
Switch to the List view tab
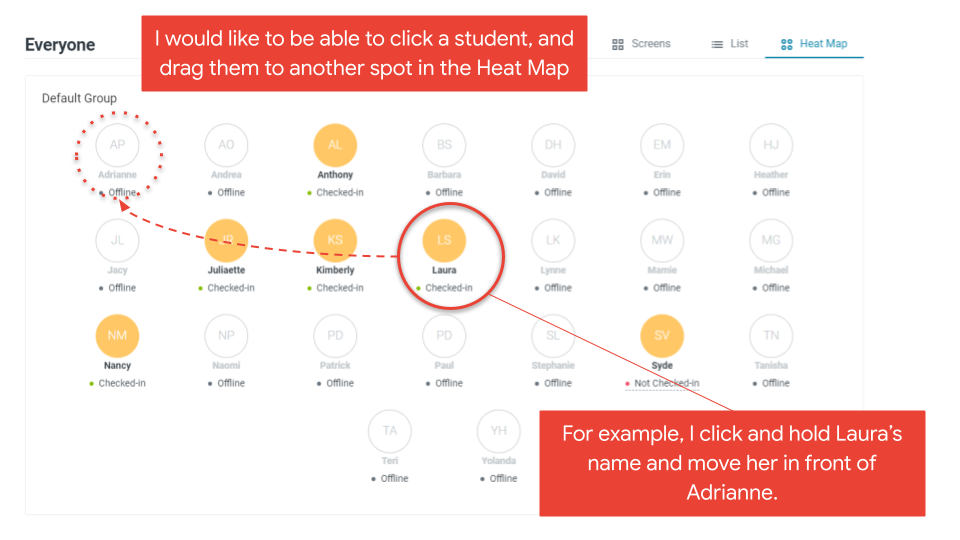(729, 44)
